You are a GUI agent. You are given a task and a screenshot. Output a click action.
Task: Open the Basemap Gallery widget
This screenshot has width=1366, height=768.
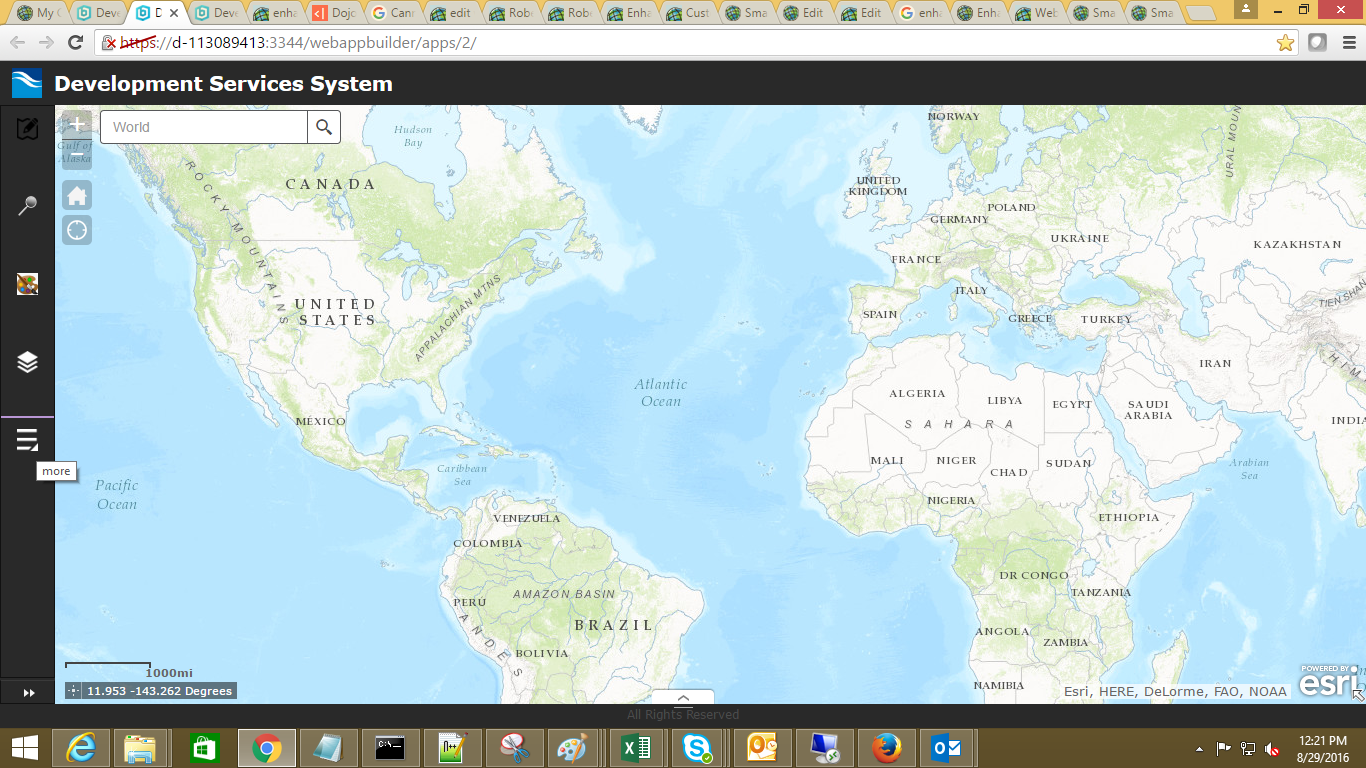[x=27, y=284]
